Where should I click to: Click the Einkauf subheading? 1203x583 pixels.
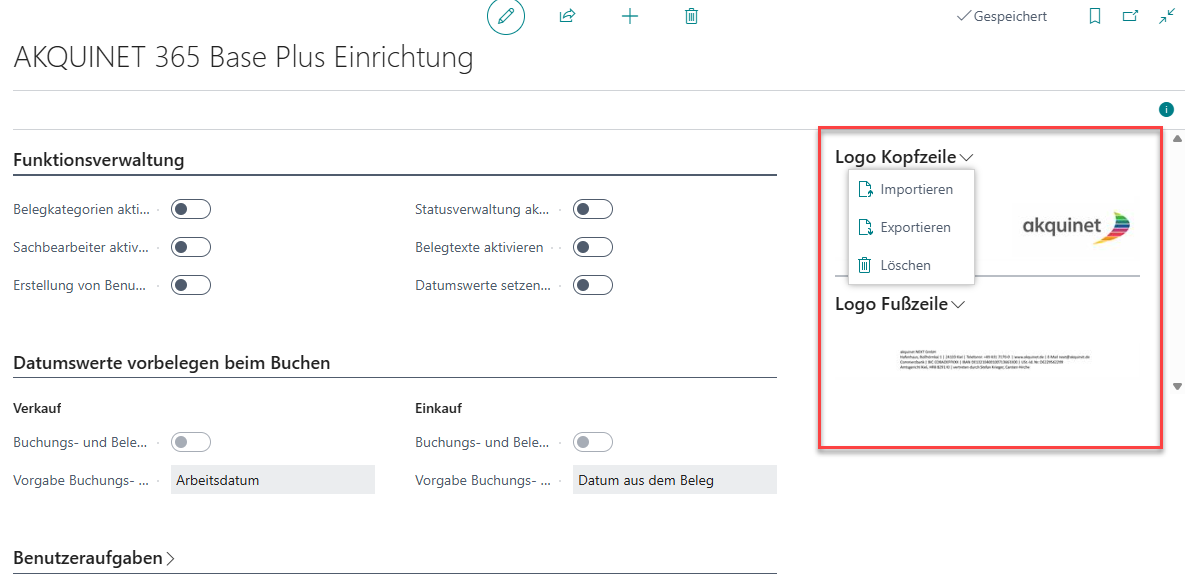click(x=438, y=408)
